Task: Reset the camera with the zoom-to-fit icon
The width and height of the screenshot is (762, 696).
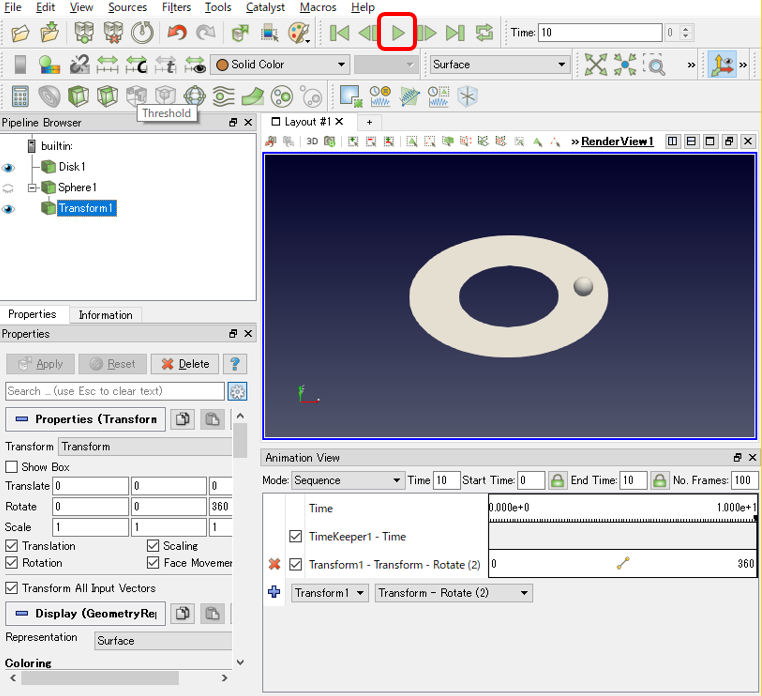Action: tap(595, 64)
